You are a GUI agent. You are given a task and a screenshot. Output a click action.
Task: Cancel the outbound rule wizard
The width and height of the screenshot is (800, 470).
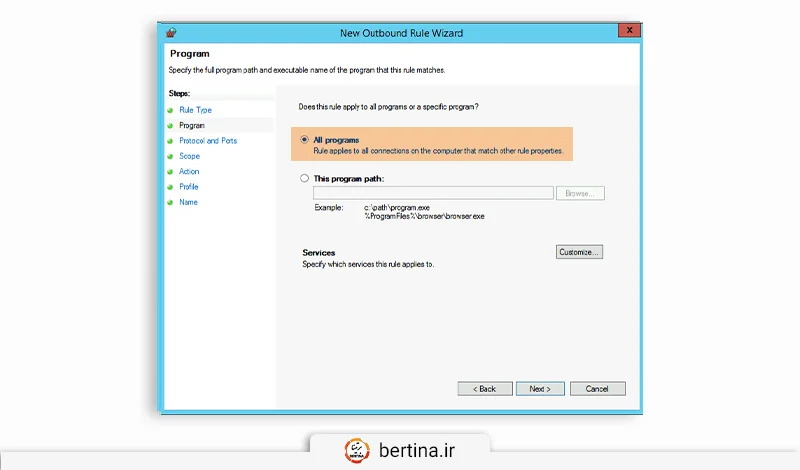coord(597,388)
